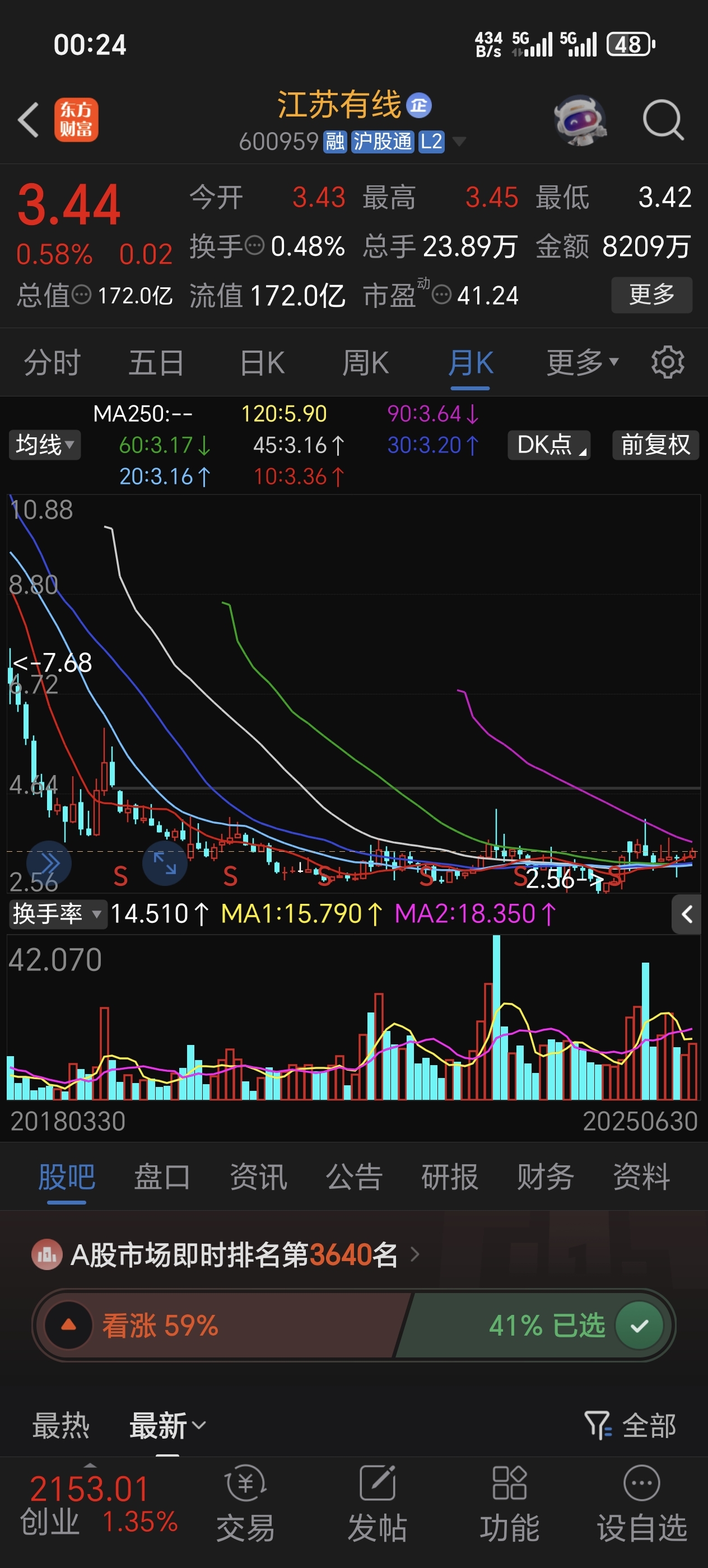Open the 最新 sort dropdown

167,1426
